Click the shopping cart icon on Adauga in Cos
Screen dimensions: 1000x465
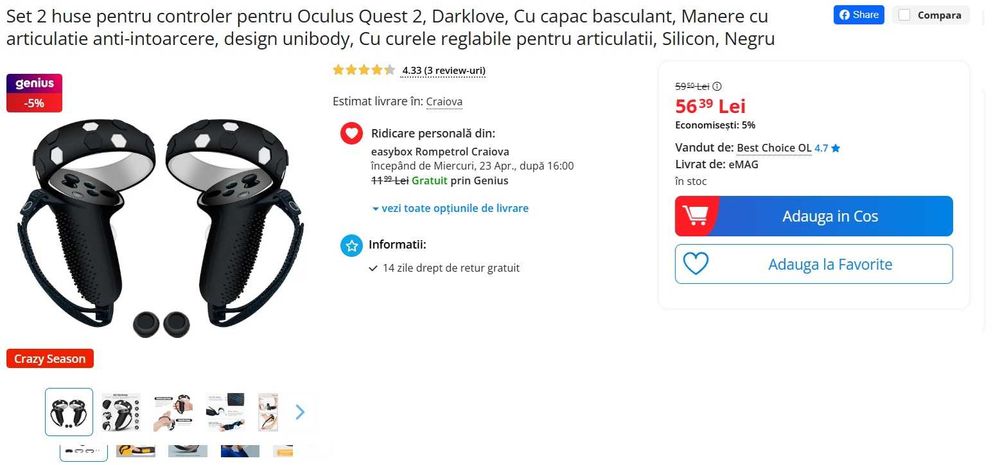click(x=695, y=216)
